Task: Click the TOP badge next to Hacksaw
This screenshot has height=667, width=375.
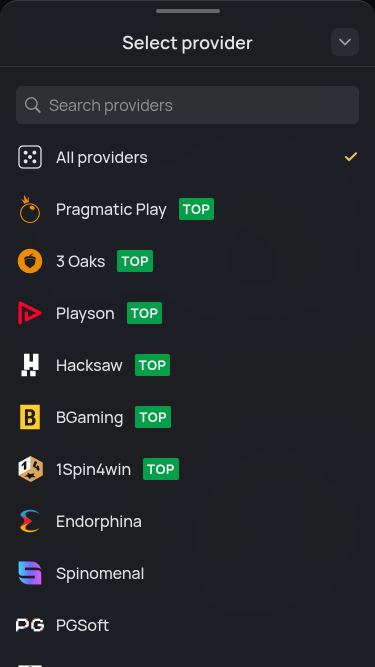Action: coord(152,365)
